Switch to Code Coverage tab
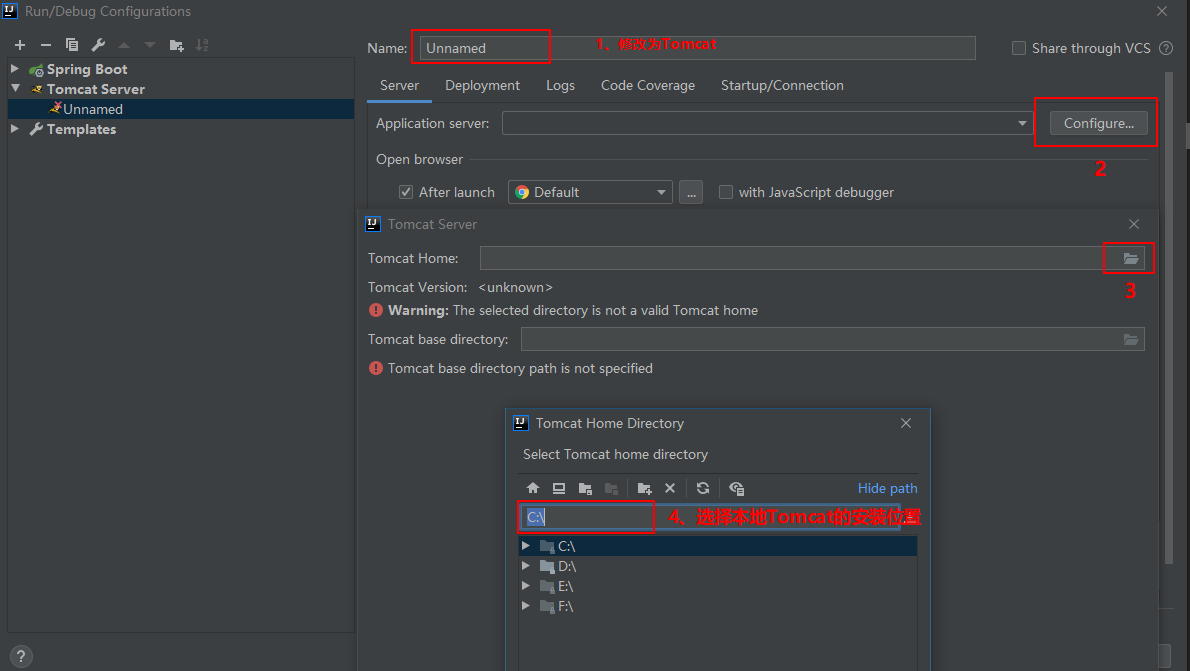The image size is (1190, 671). click(x=647, y=86)
